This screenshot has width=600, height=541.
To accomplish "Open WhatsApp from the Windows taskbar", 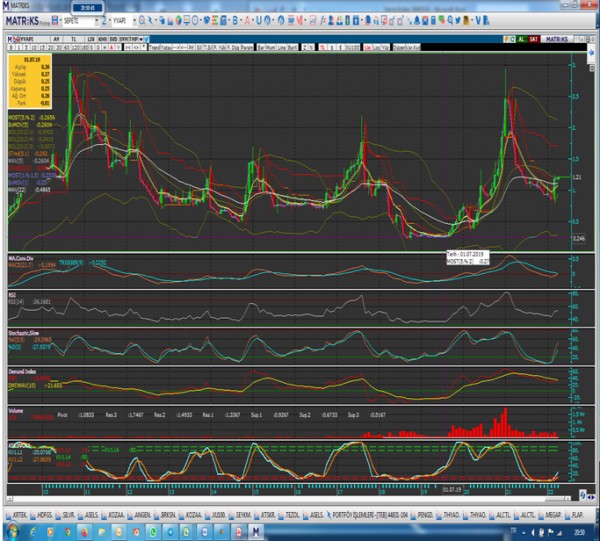I will pos(153,532).
